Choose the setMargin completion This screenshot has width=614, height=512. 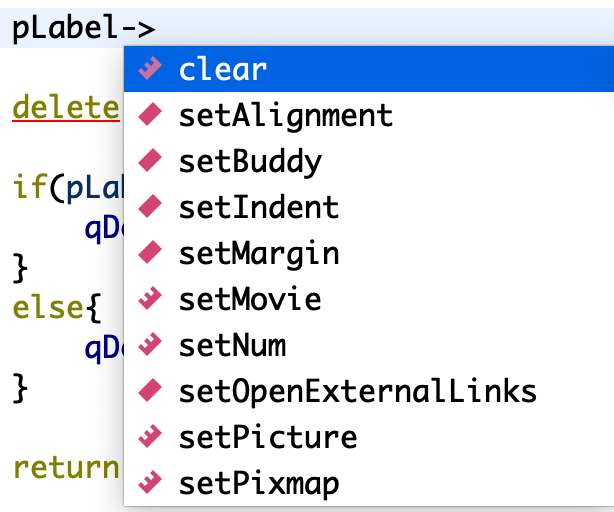369,253
